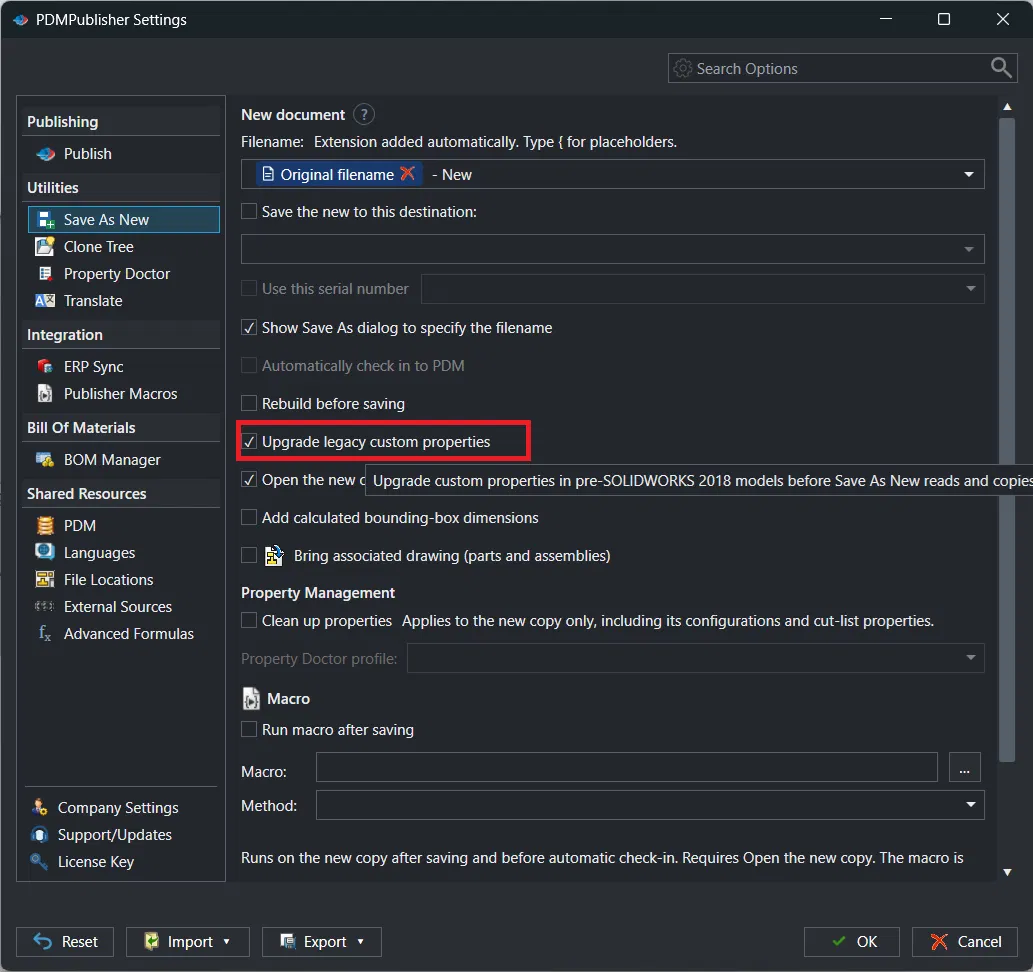Click the BOM Manager icon

45,459
